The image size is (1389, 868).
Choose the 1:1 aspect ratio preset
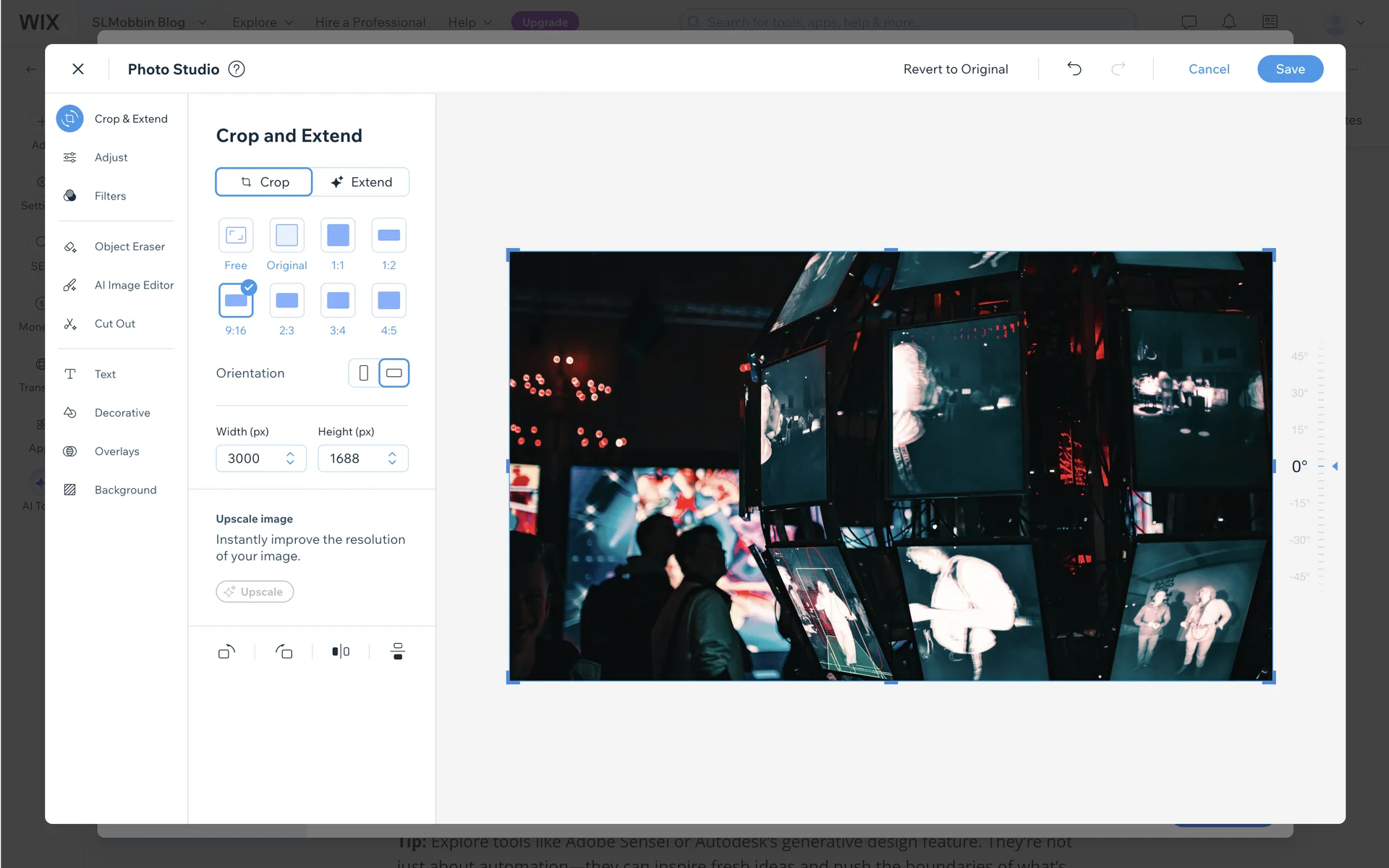[x=338, y=236]
